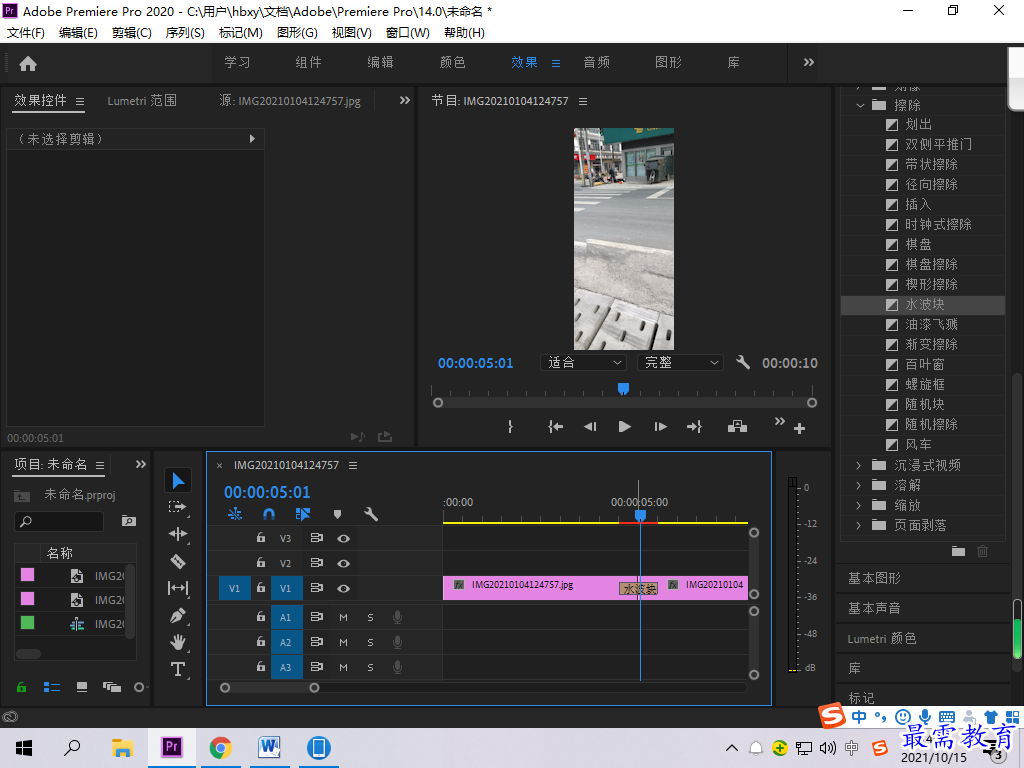Switch to the 颜色 workspace tab
1024x768 pixels.
[452, 62]
